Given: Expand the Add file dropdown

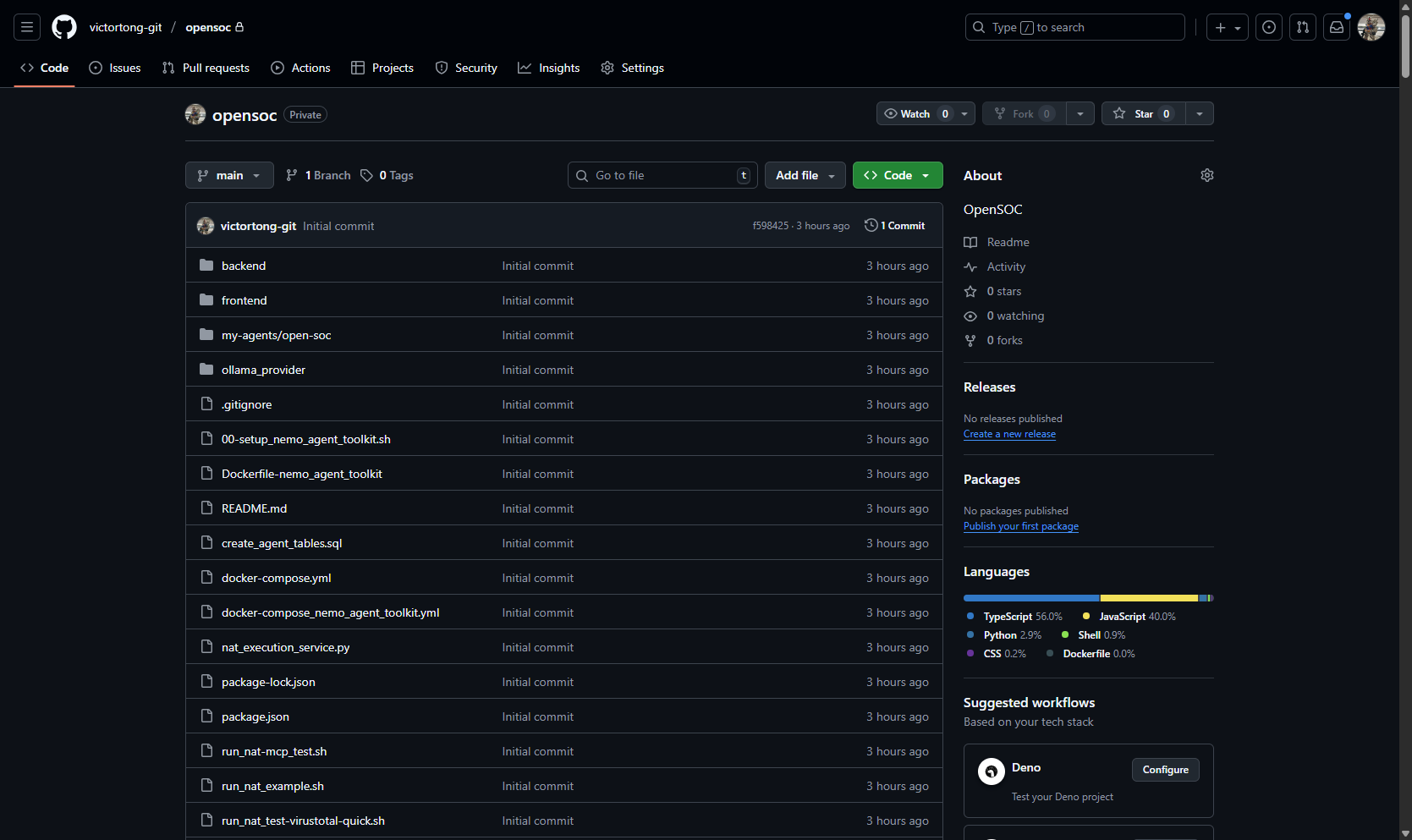Looking at the screenshot, I should [805, 175].
